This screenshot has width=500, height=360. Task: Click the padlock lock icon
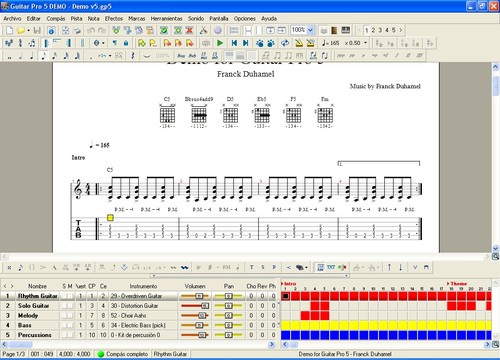126,43
